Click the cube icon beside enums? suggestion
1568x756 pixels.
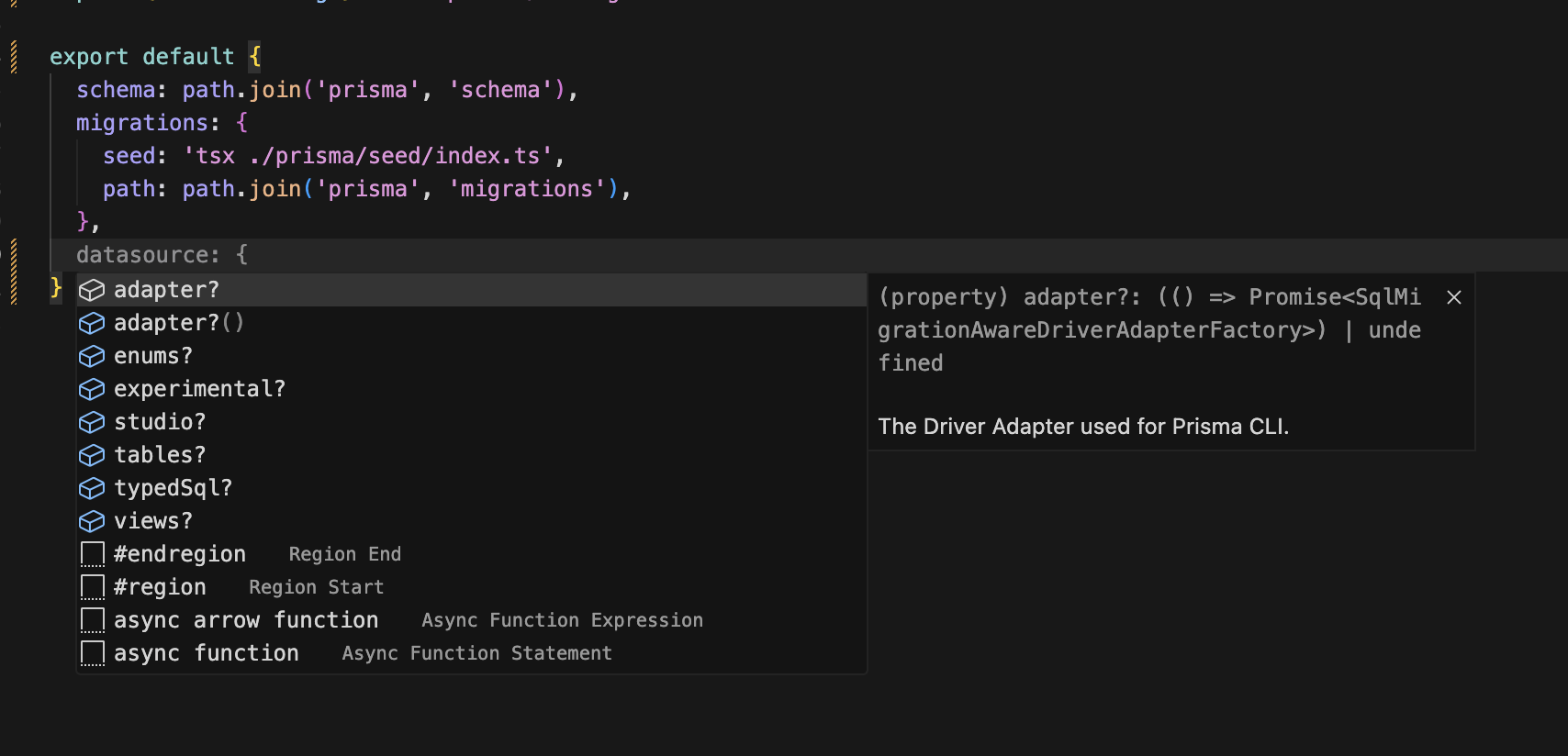pyautogui.click(x=92, y=356)
